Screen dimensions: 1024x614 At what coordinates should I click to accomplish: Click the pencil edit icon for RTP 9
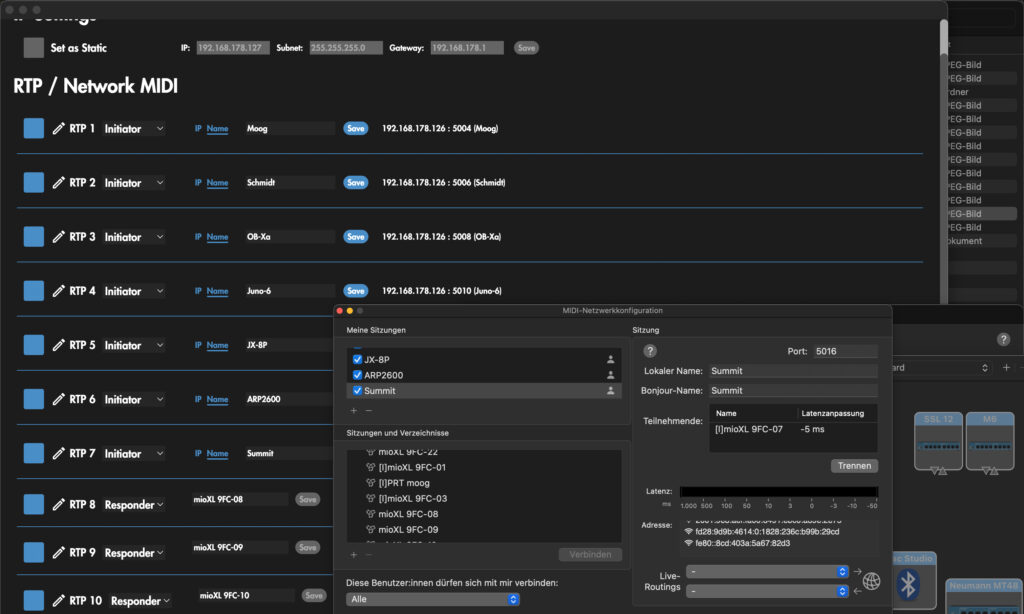point(58,553)
